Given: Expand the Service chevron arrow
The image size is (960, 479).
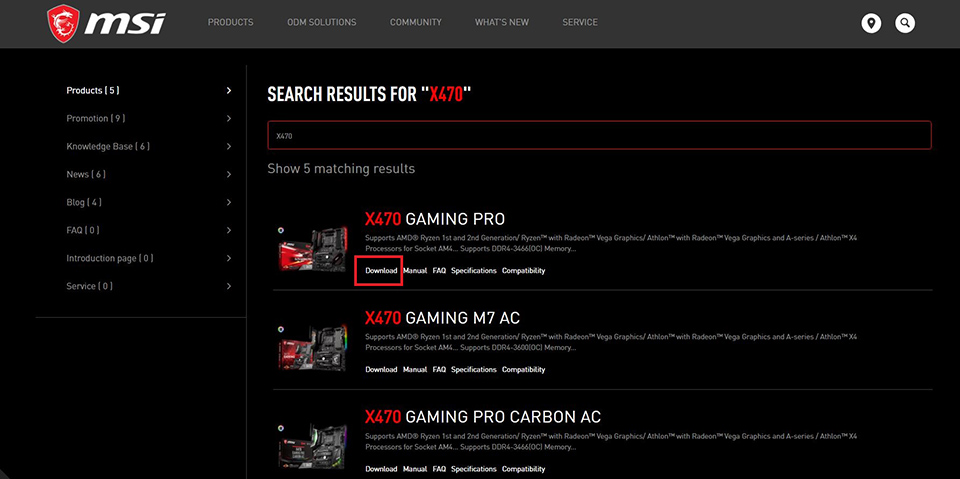Looking at the screenshot, I should [x=229, y=286].
